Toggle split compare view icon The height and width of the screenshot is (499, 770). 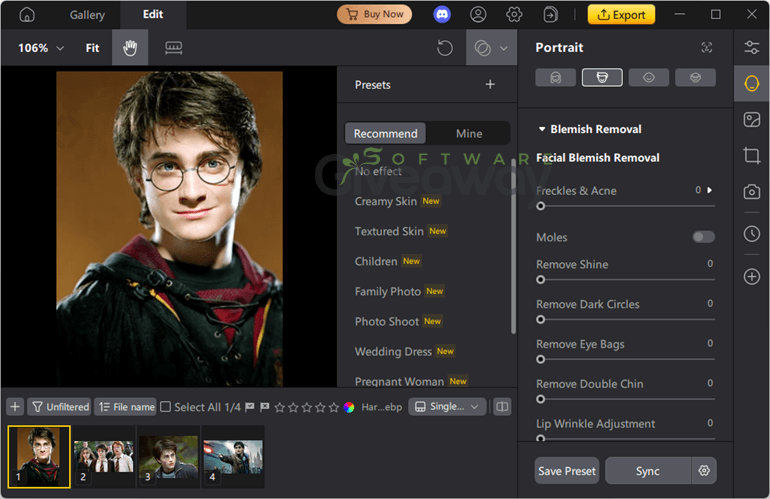click(x=502, y=407)
